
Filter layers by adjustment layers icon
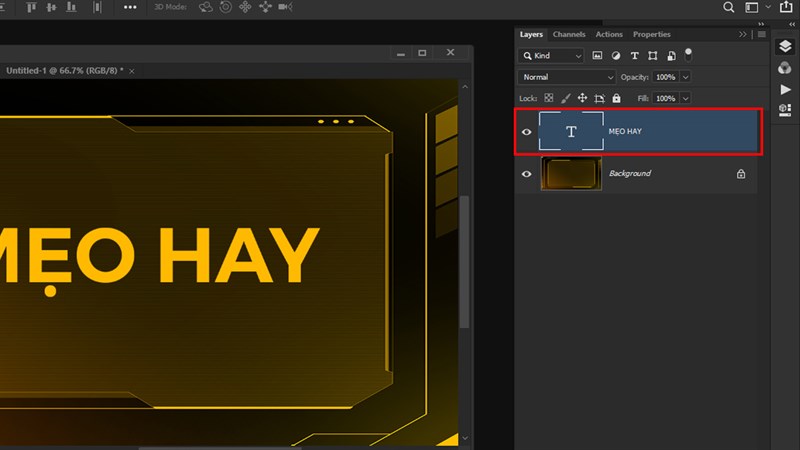click(x=616, y=56)
